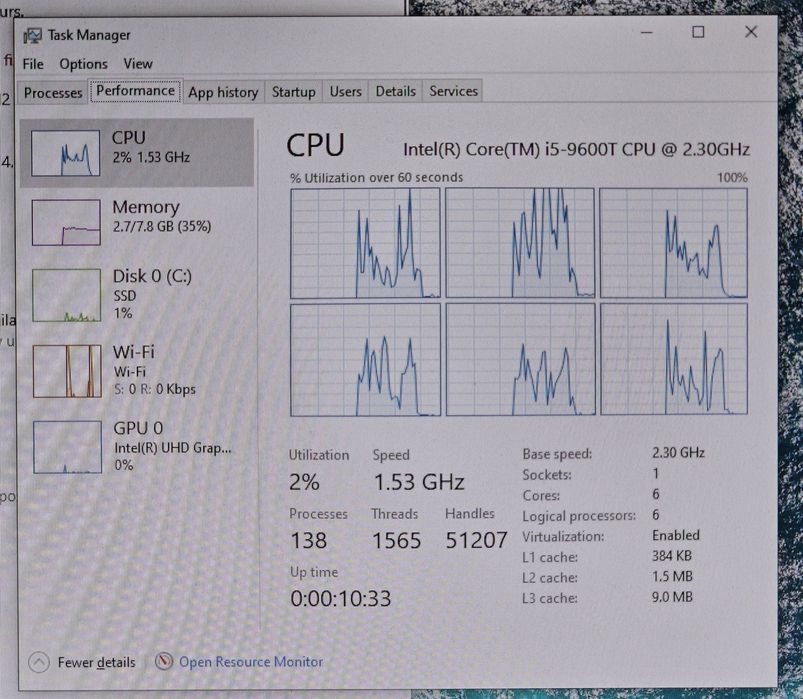The width and height of the screenshot is (803, 699).
Task: Switch to the App history tab
Action: click(223, 92)
